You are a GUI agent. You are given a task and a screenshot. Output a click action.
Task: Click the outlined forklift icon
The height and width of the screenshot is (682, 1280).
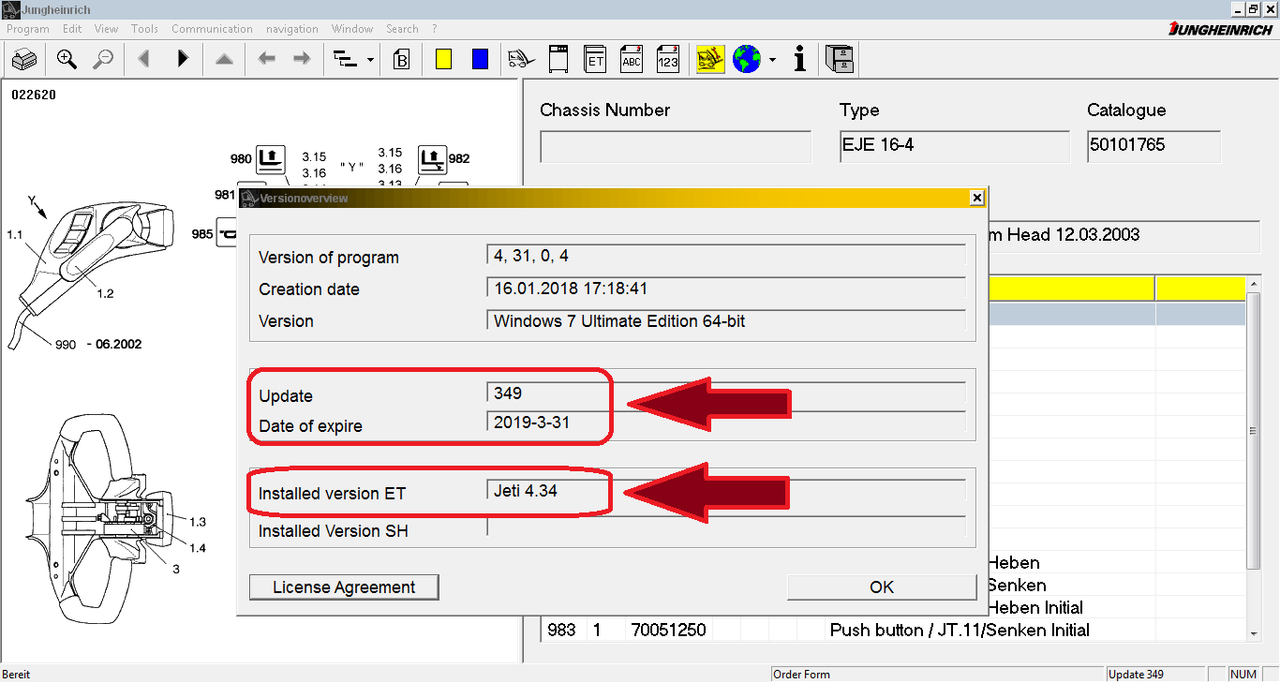coord(521,60)
